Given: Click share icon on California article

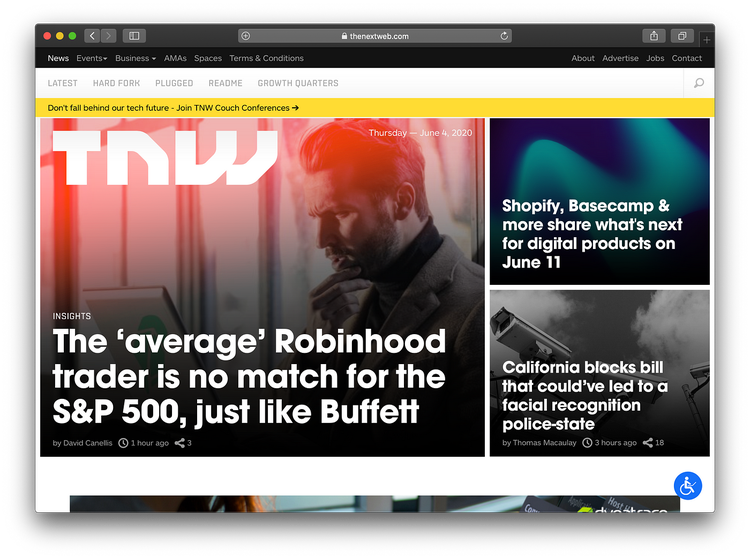Looking at the screenshot, I should click(x=648, y=443).
